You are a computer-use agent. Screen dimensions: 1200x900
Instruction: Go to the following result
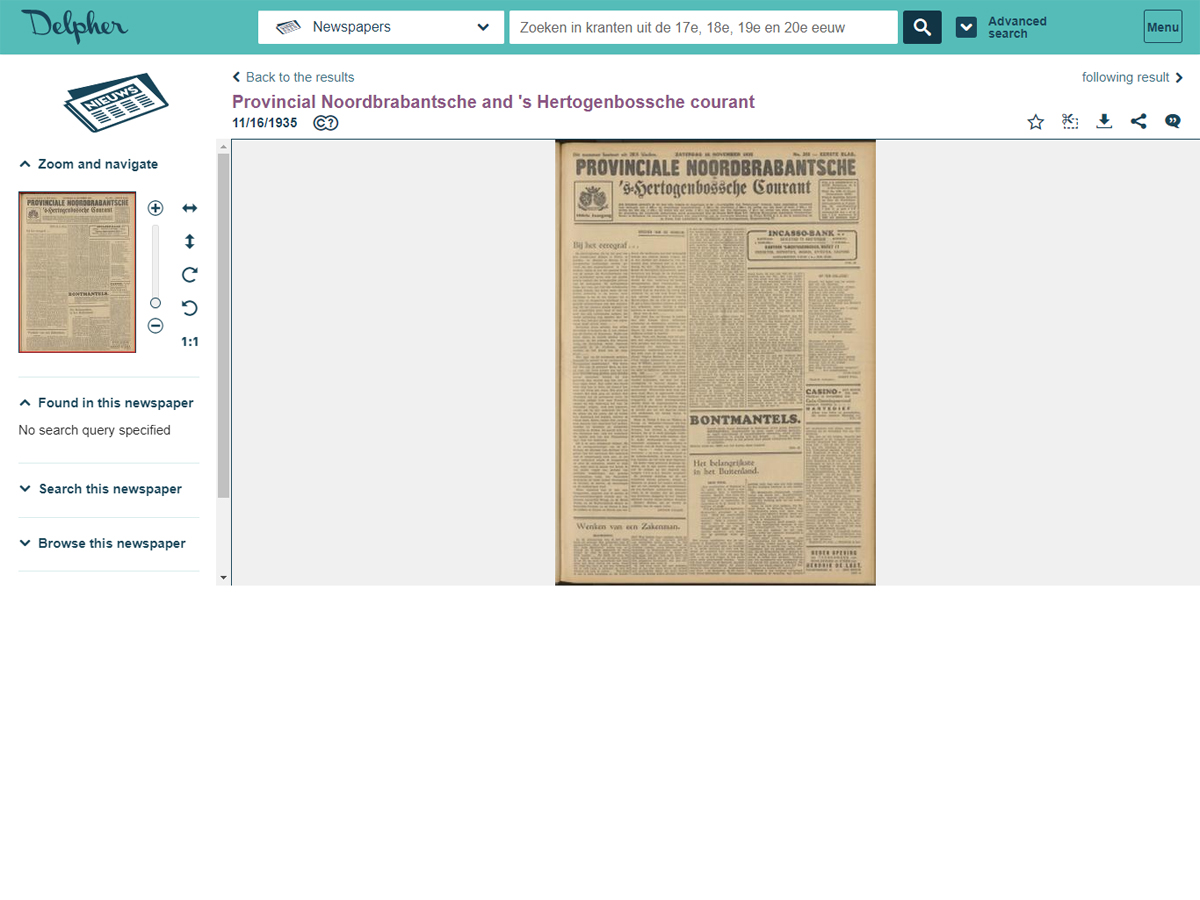coord(1132,77)
